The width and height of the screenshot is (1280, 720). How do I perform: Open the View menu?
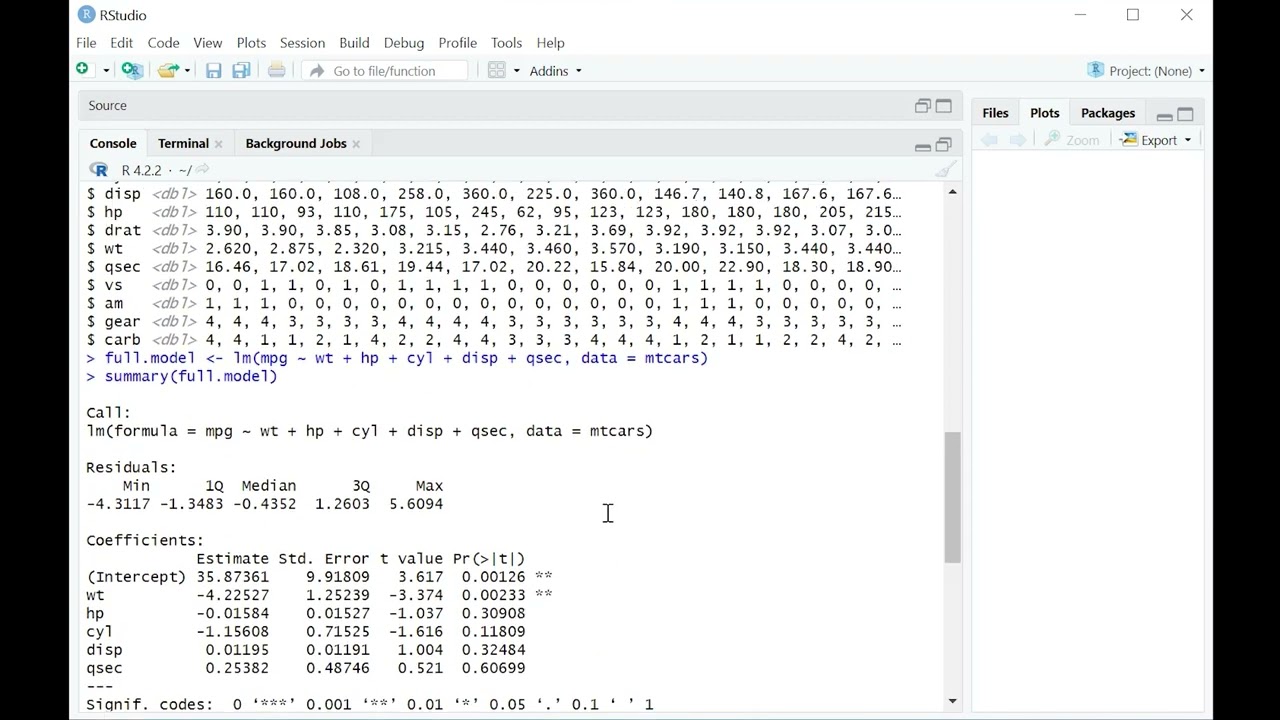pyautogui.click(x=207, y=43)
